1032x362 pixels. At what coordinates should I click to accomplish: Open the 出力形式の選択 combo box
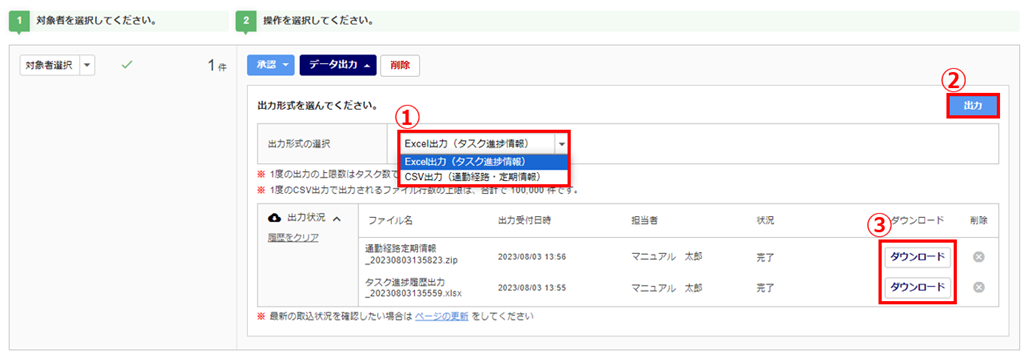[x=484, y=143]
